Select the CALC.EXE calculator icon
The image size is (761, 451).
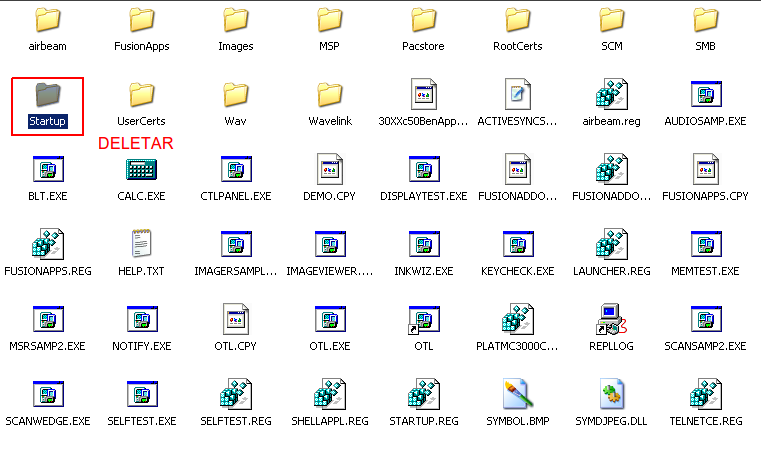[142, 169]
